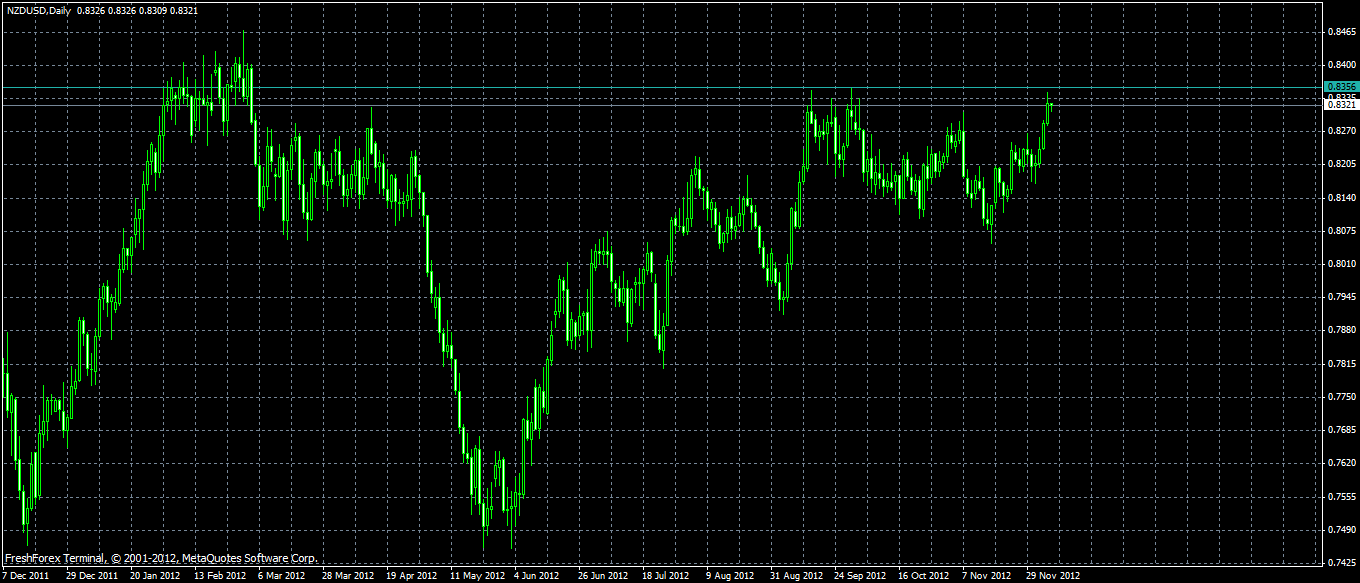Click the 0.8270 price scale value
Viewport: 1360px width, 583px height.
tap(1341, 131)
